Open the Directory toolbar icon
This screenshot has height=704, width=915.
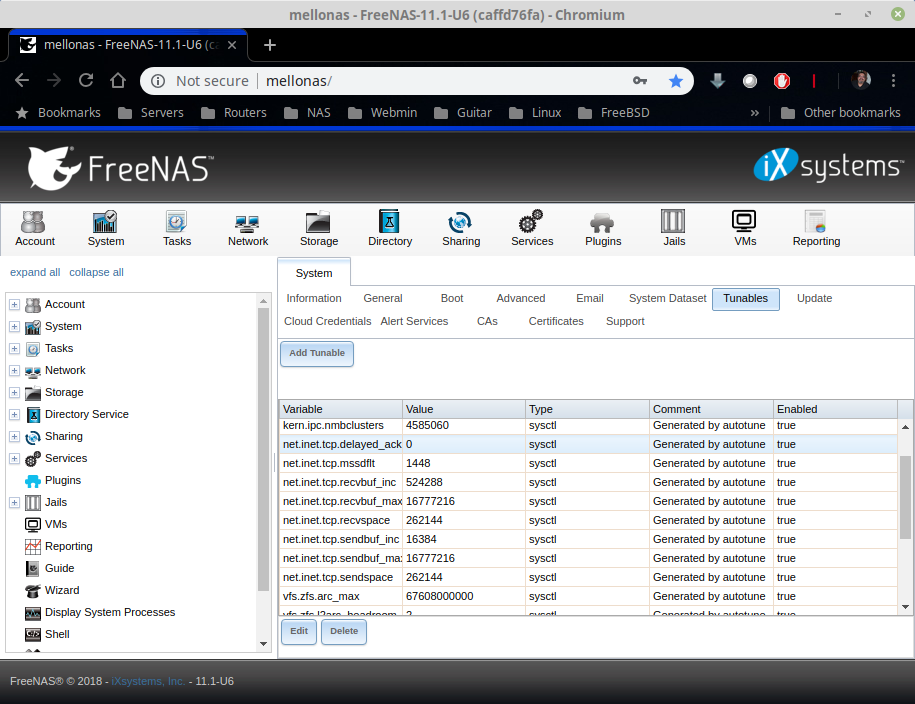pyautogui.click(x=390, y=228)
